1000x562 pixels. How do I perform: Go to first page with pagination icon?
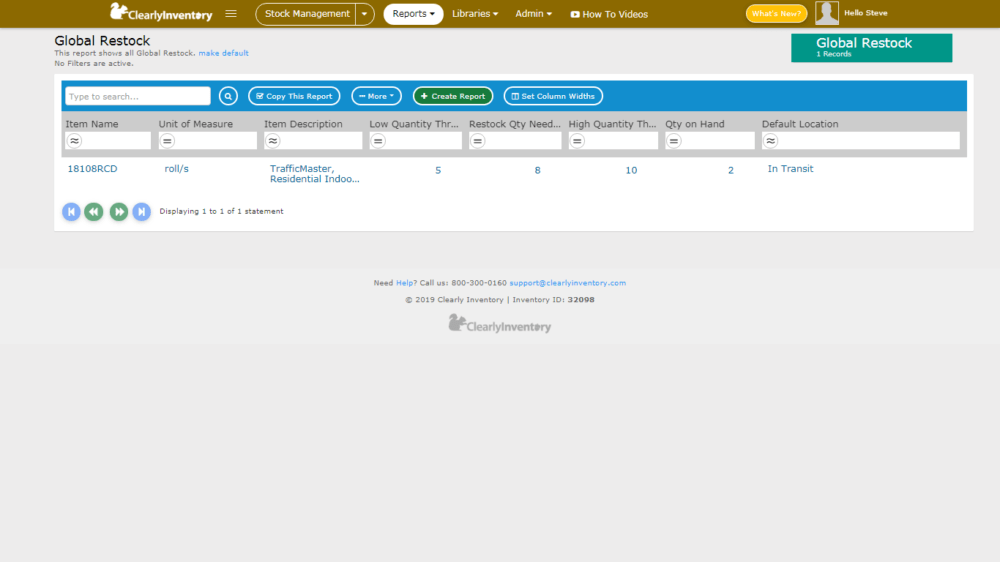[x=71, y=212]
